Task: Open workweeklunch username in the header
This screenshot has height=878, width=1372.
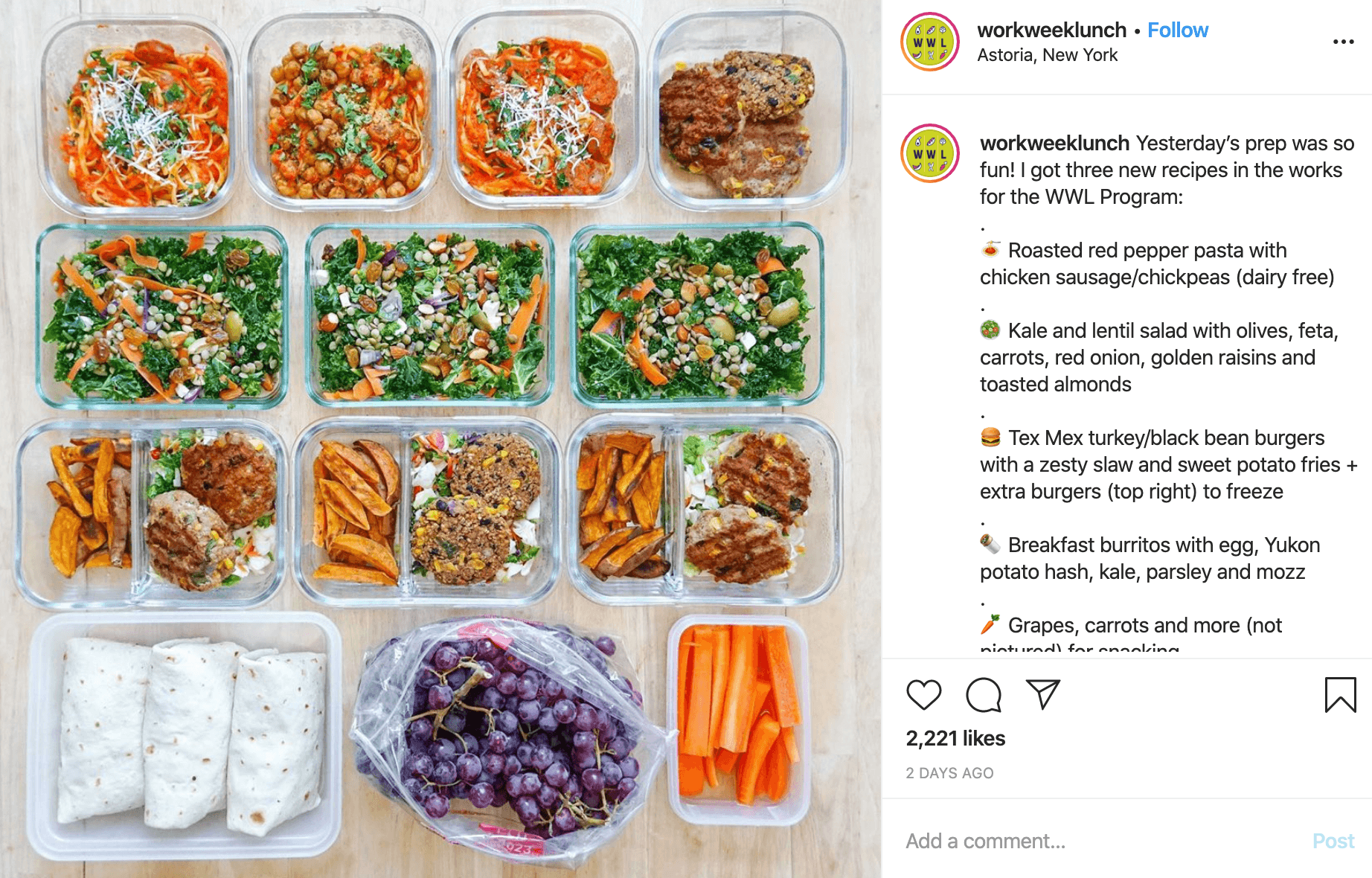Action: [x=1052, y=31]
